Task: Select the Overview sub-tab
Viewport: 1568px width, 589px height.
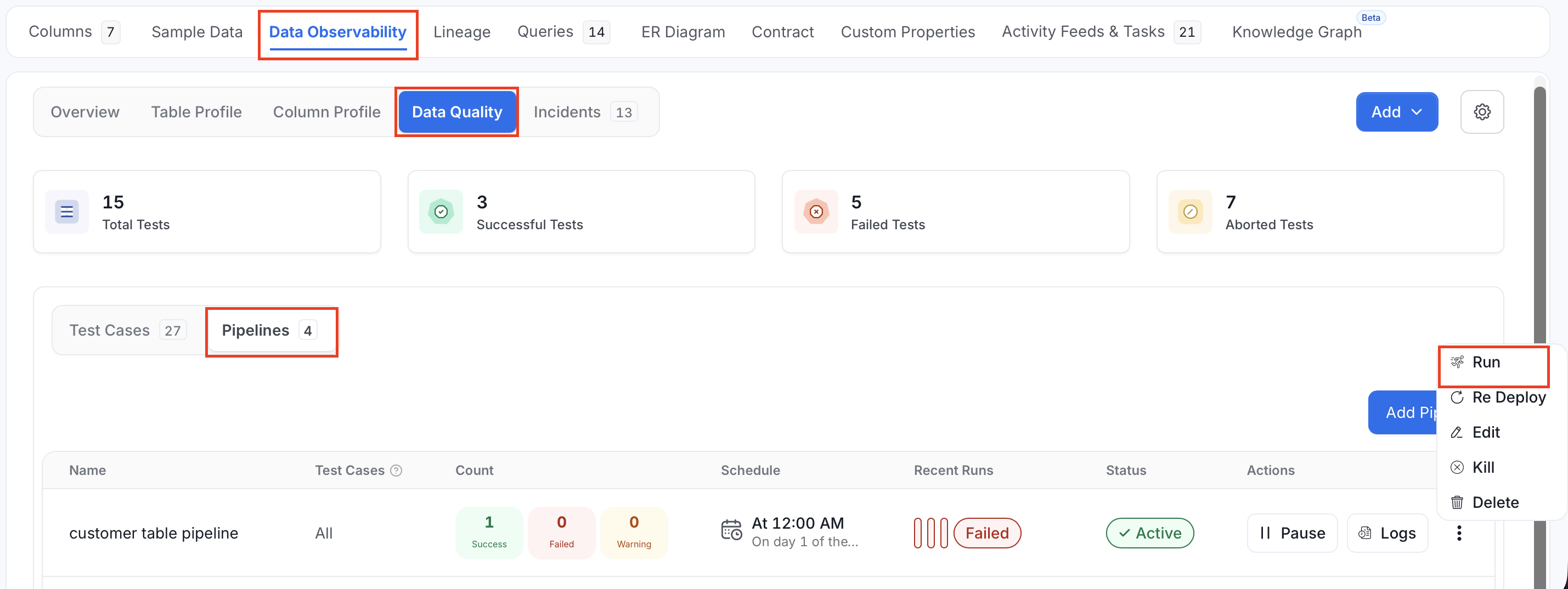Action: [x=85, y=112]
